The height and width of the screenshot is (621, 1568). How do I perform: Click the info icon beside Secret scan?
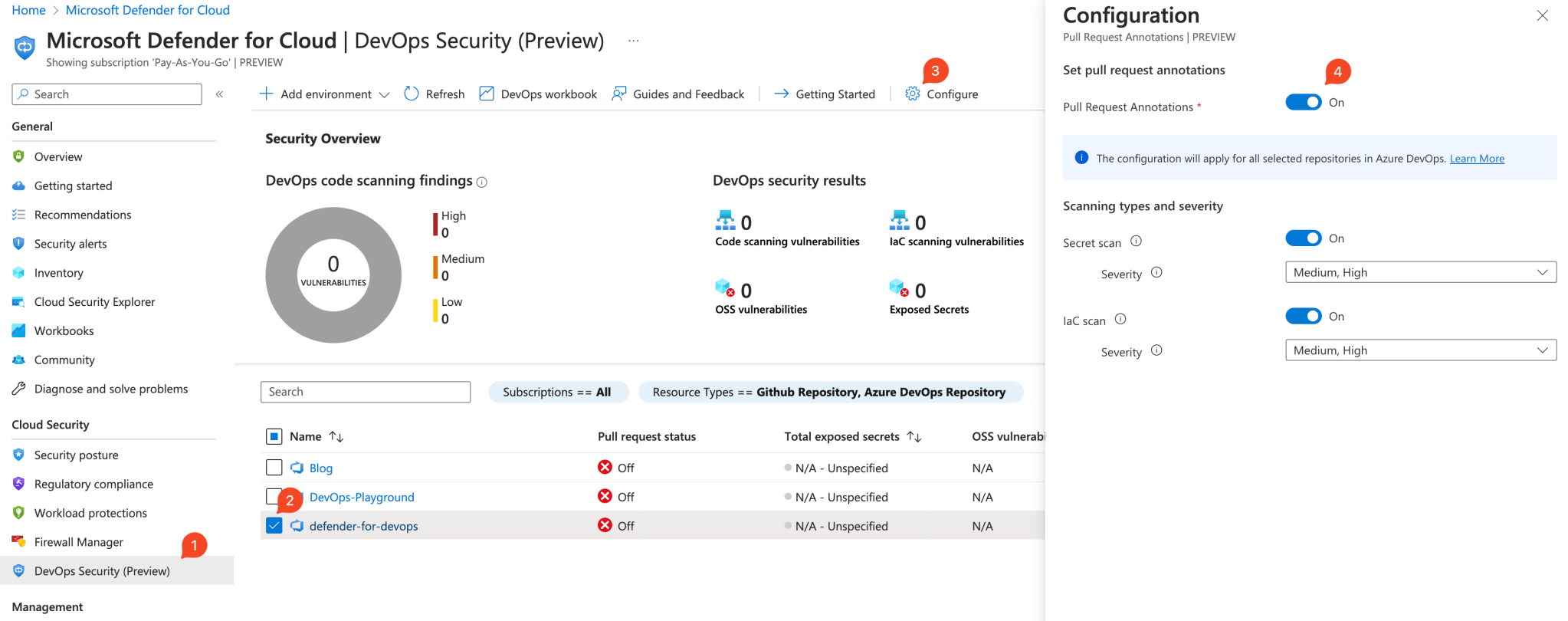(1137, 241)
